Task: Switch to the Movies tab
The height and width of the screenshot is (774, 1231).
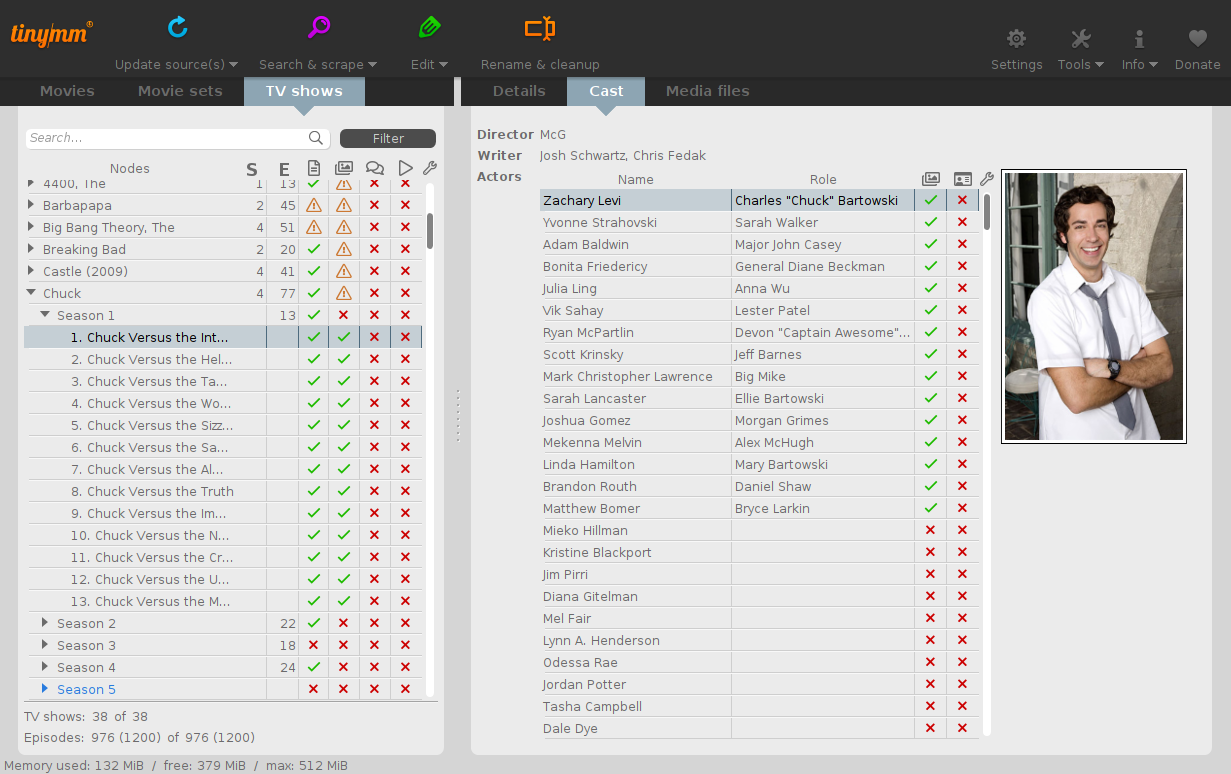Action: [x=67, y=91]
